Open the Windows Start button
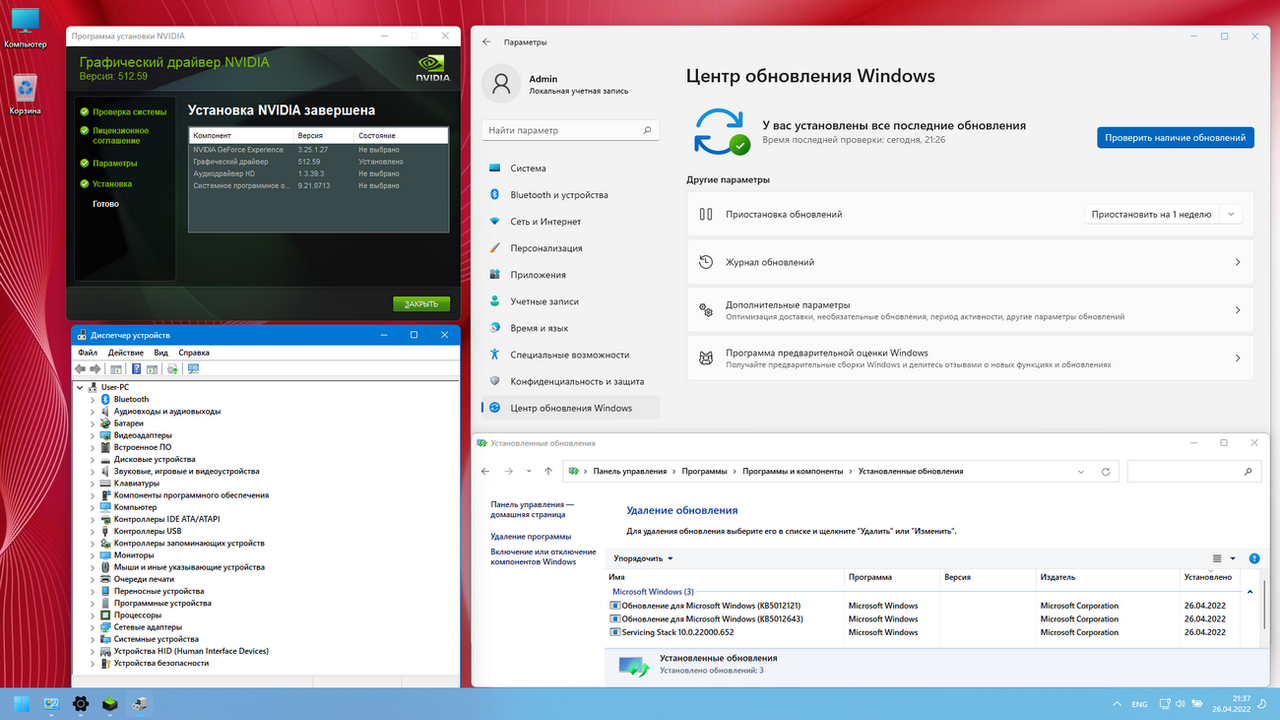This screenshot has height=720, width=1280. tap(21, 704)
